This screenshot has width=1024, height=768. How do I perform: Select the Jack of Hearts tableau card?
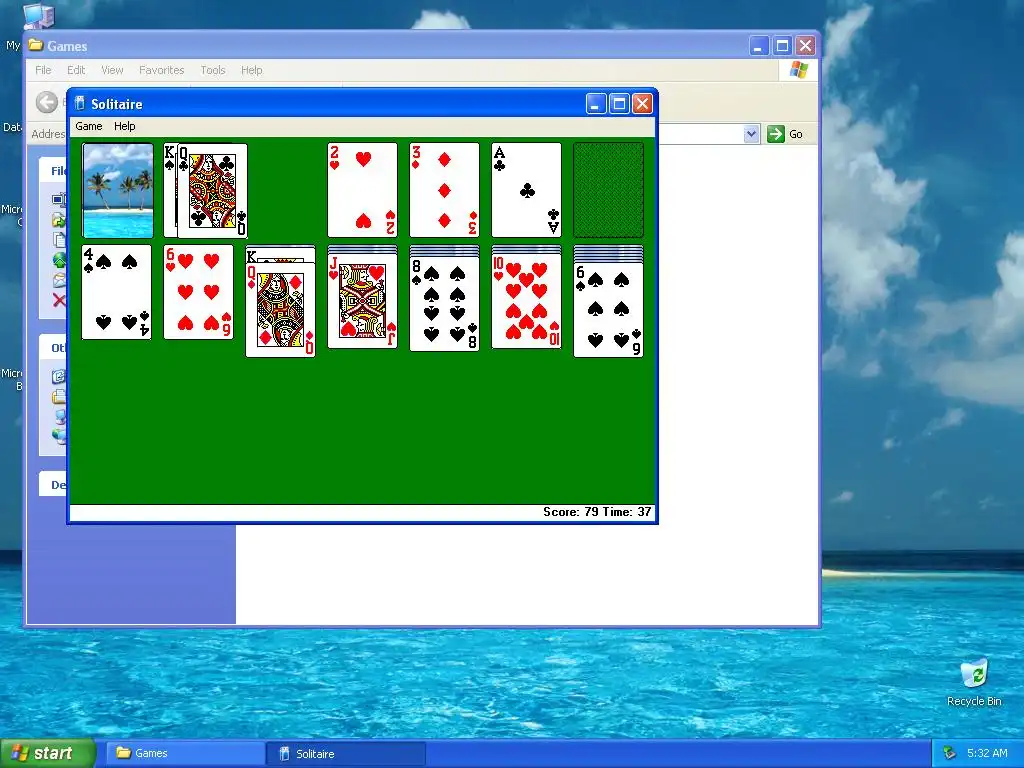pos(362,302)
